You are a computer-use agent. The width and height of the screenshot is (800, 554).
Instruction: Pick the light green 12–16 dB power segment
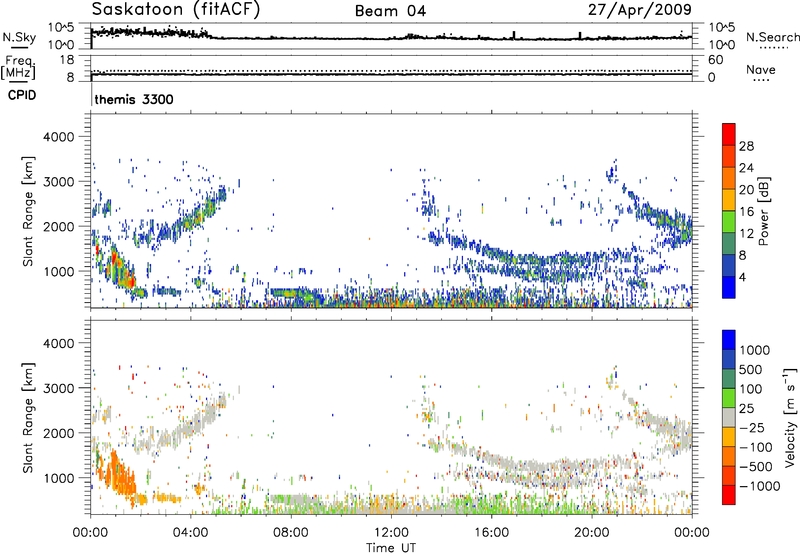point(729,221)
